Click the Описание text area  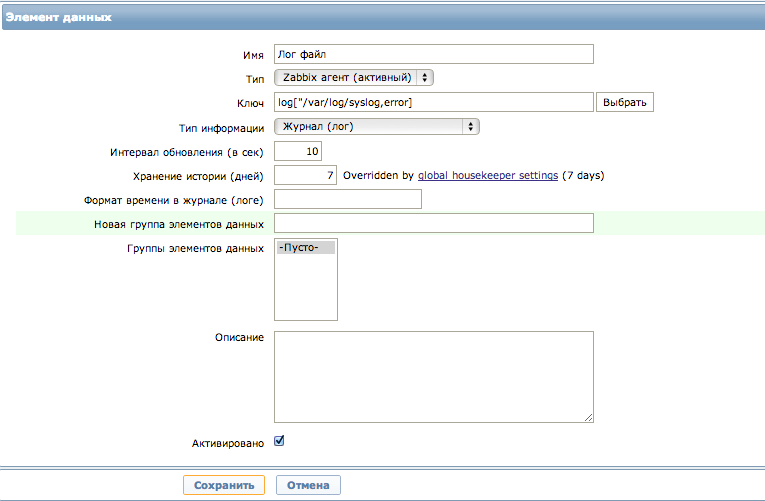[434, 377]
